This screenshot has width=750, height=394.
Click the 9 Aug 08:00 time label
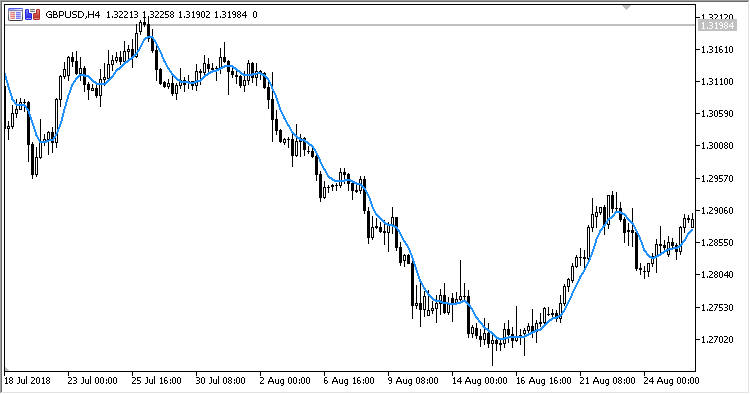413,381
